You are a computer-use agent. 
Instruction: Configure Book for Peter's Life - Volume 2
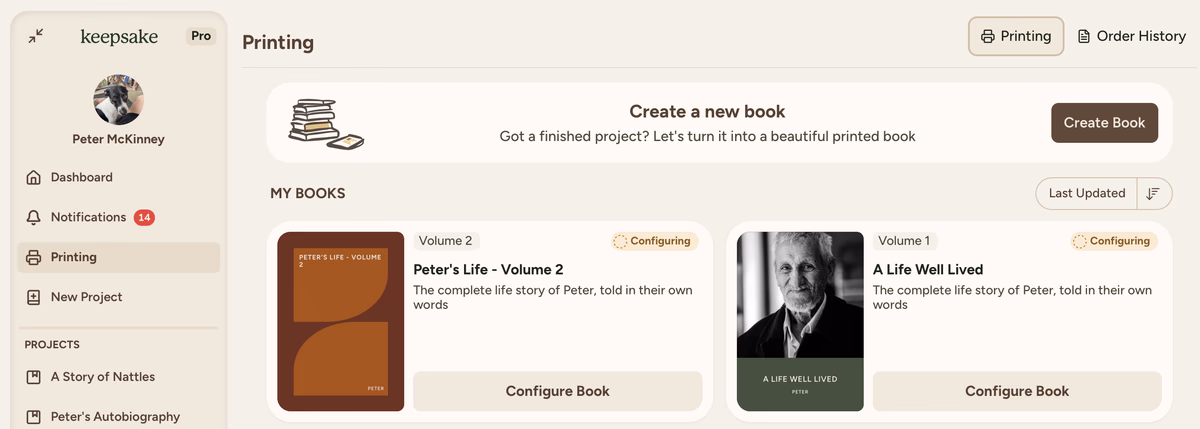pos(557,391)
